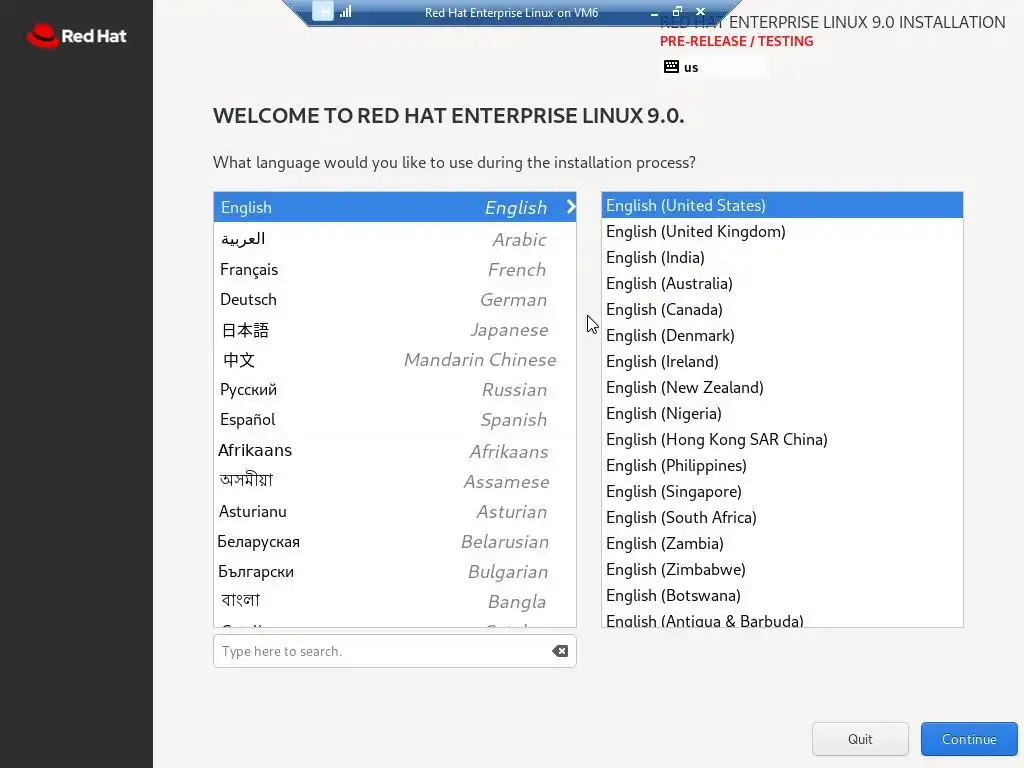Choose Français (French) language

tap(394, 269)
